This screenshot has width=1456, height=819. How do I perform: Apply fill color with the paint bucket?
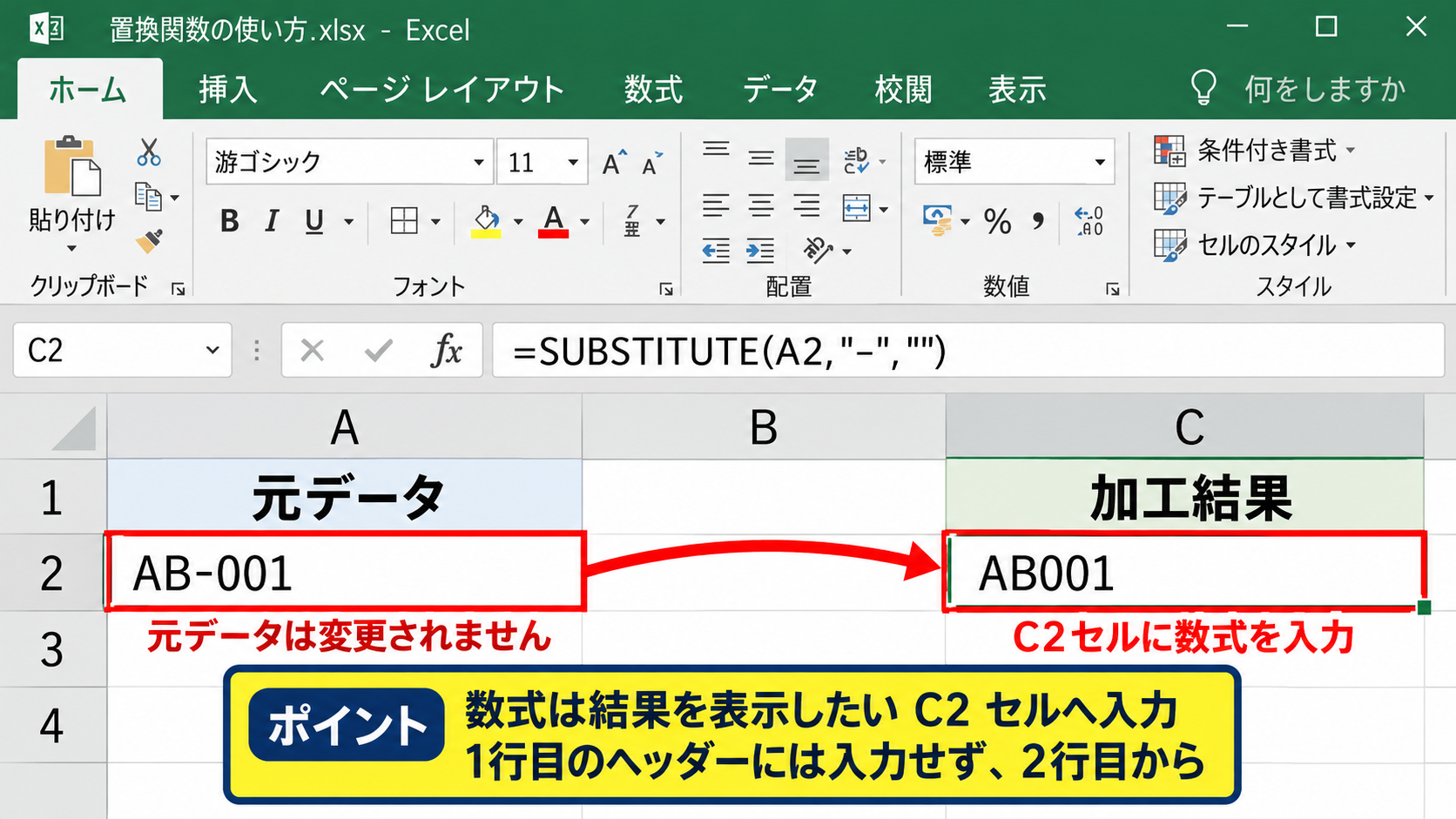pyautogui.click(x=486, y=221)
